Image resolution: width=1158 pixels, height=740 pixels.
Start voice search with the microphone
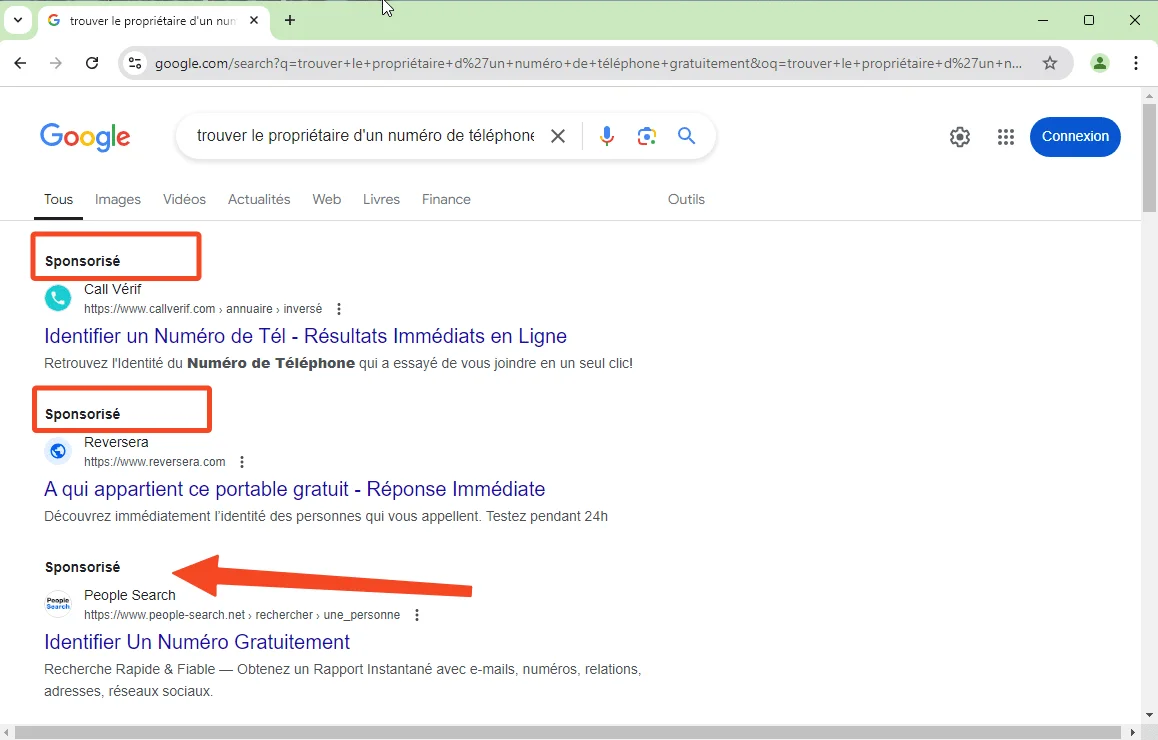[x=606, y=136]
